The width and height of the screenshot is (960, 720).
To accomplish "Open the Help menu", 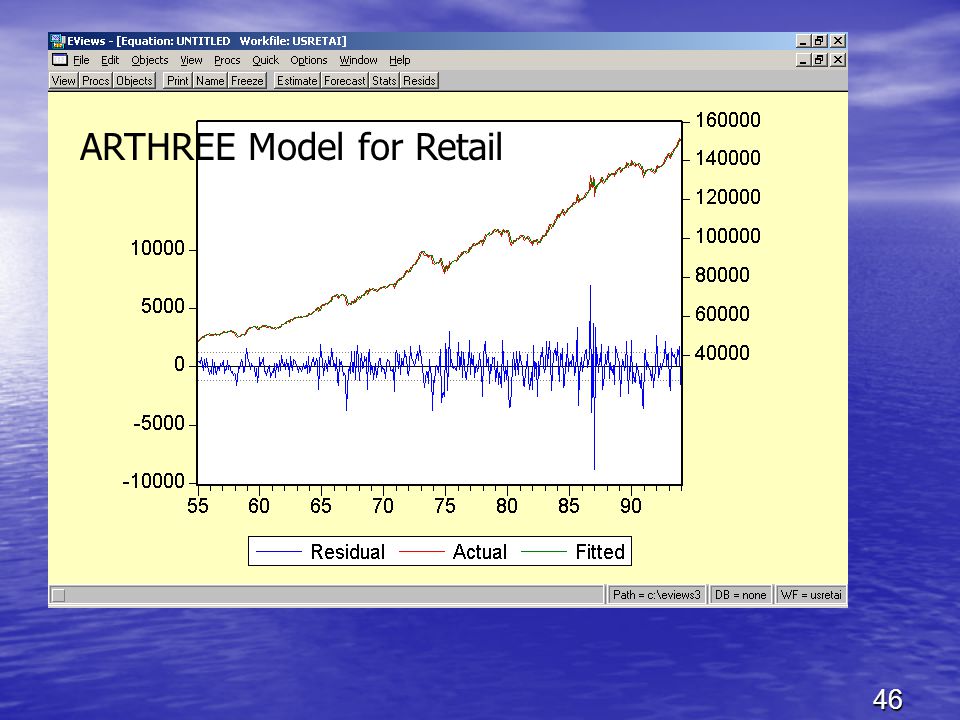I will click(x=399, y=60).
